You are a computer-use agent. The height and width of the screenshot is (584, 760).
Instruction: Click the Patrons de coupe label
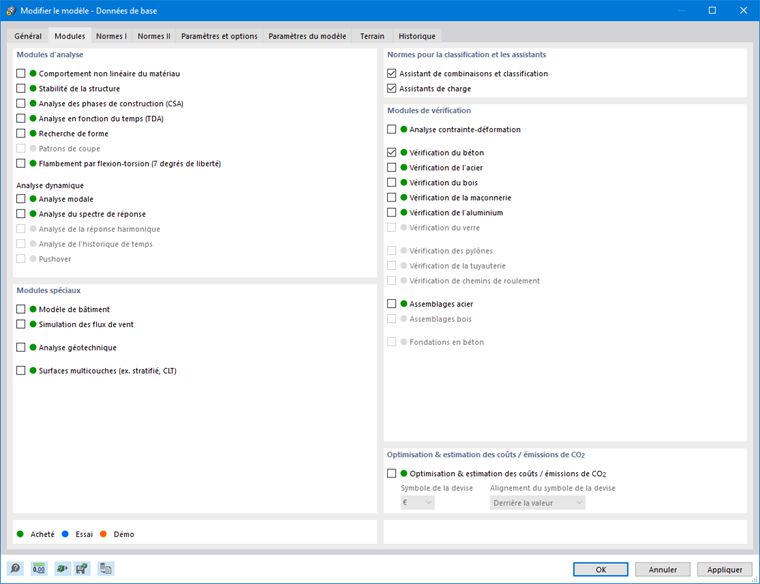click(69, 149)
